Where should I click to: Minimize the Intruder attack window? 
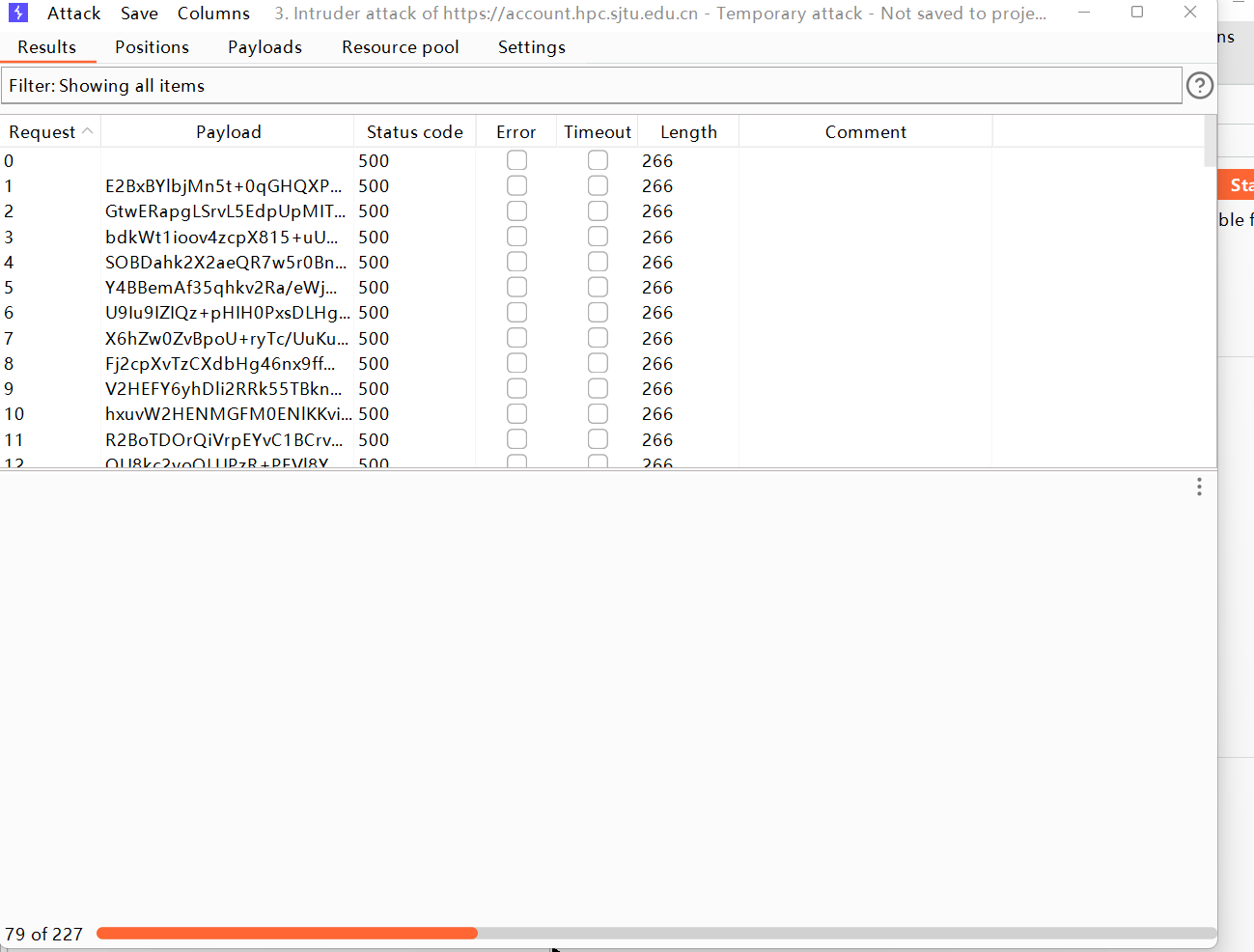click(x=1084, y=13)
